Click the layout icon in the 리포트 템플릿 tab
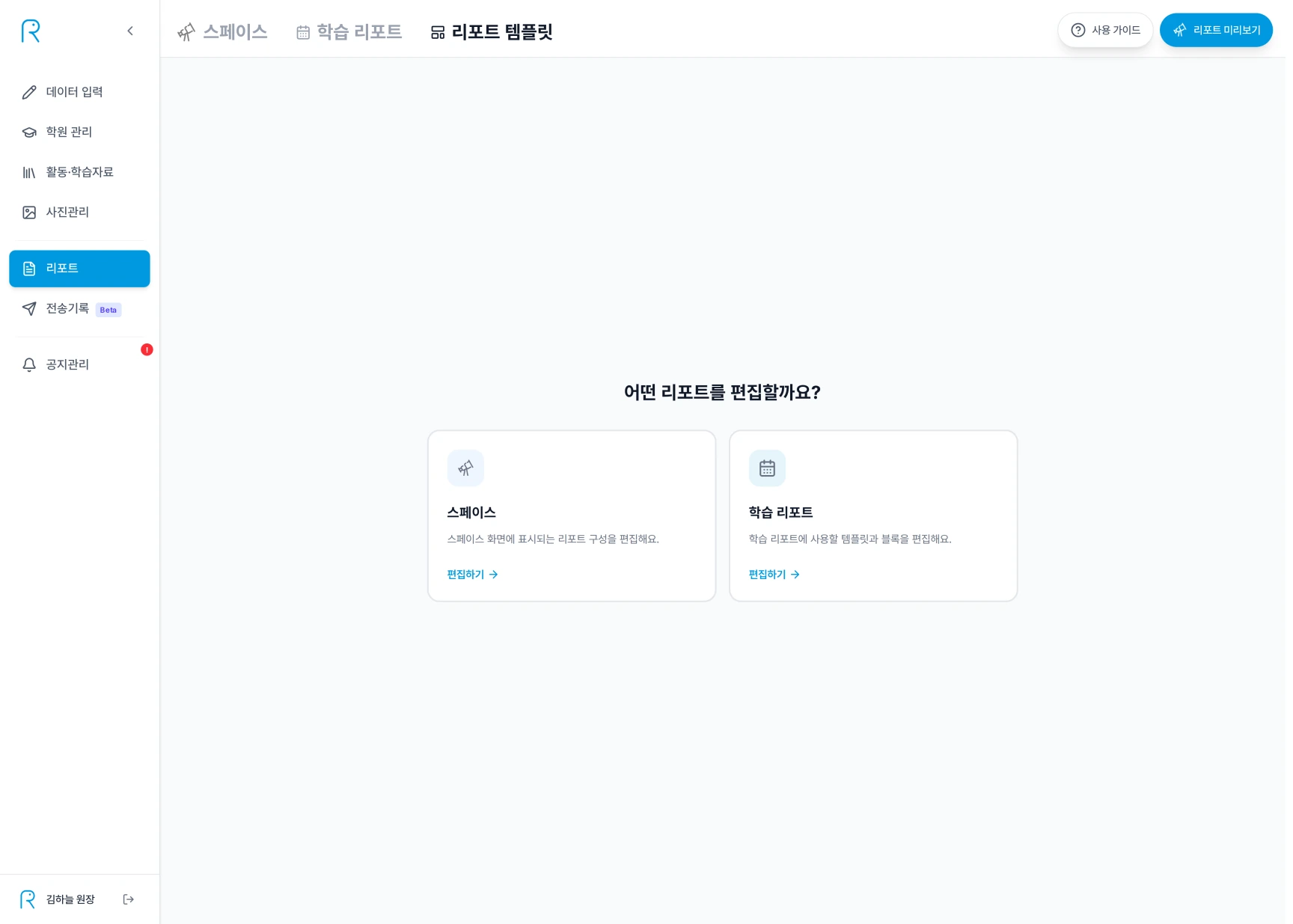 pos(438,32)
